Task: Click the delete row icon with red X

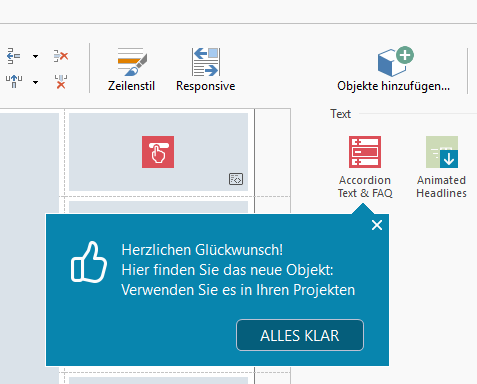Action: [x=61, y=82]
